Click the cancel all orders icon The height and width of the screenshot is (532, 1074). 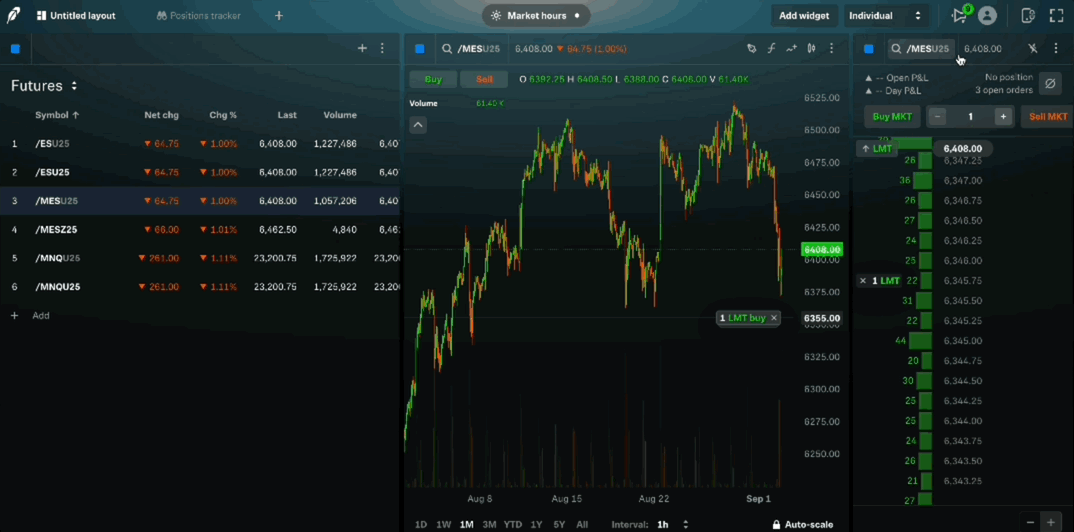(x=1049, y=84)
